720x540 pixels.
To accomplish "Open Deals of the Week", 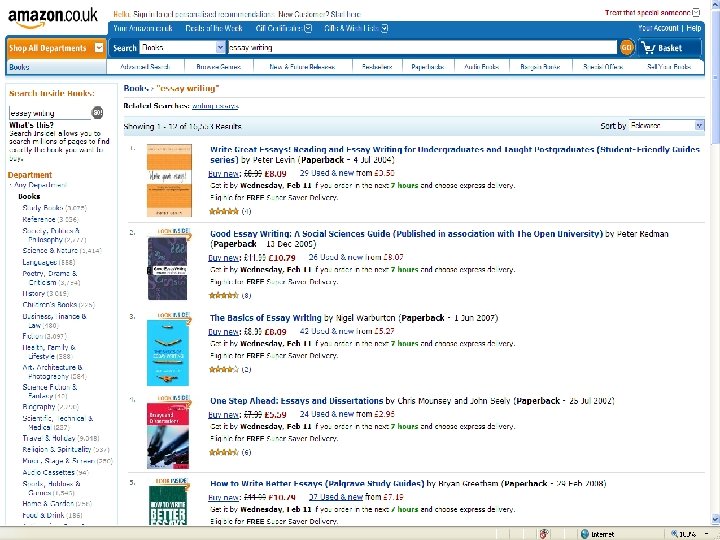I will [x=214, y=28].
